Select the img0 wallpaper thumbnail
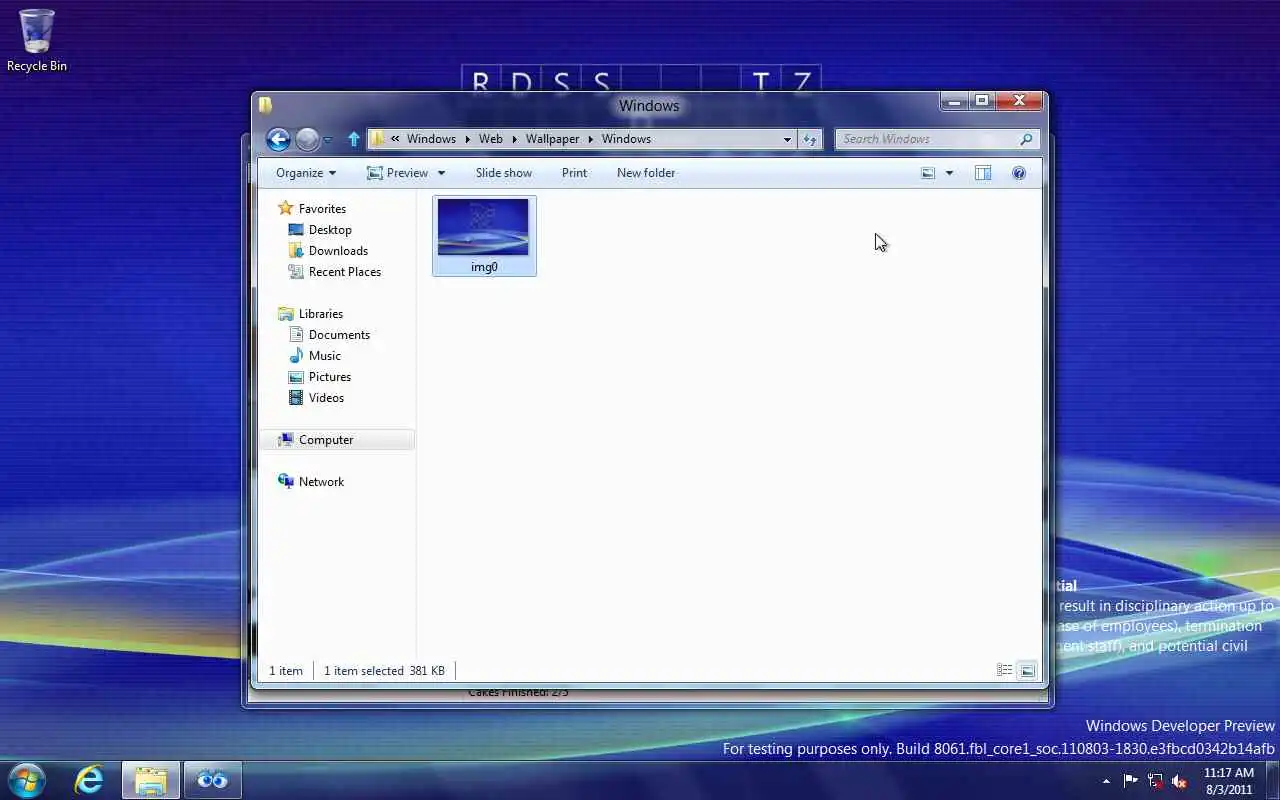Image resolution: width=1280 pixels, height=800 pixels. tap(483, 227)
